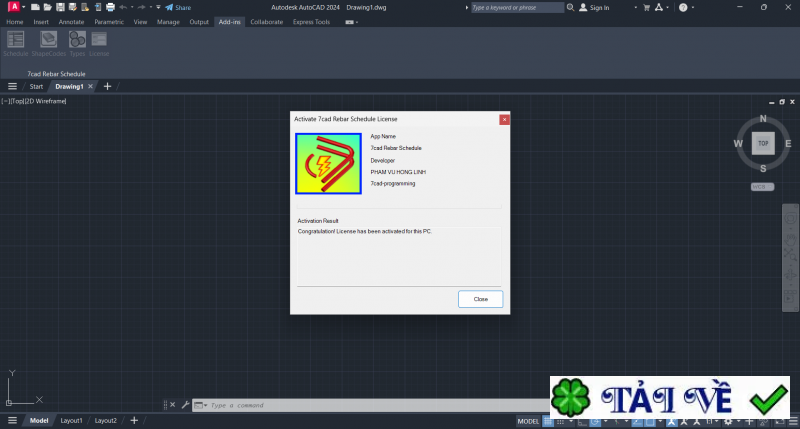Image resolution: width=800 pixels, height=429 pixels.
Task: Click the Open file folder icon
Action: click(47, 7)
